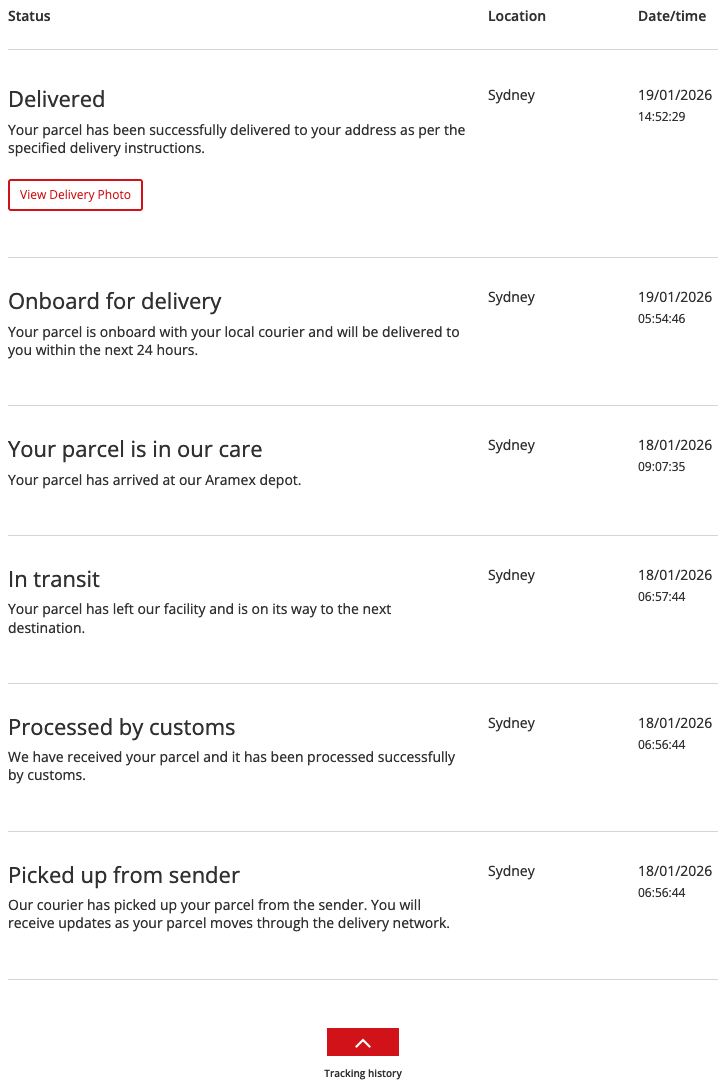Click the Delivered timestamp 14:52:29
Image resolution: width=721 pixels, height=1091 pixels.
pyautogui.click(x=661, y=117)
